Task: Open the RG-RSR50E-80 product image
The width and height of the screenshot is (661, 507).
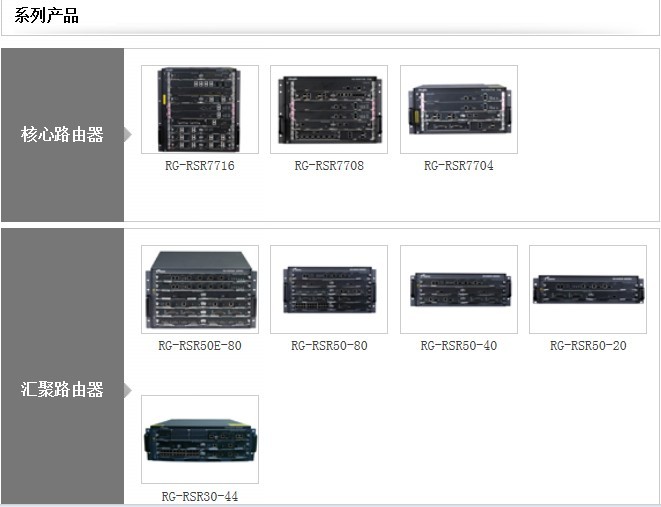Action: [200, 290]
